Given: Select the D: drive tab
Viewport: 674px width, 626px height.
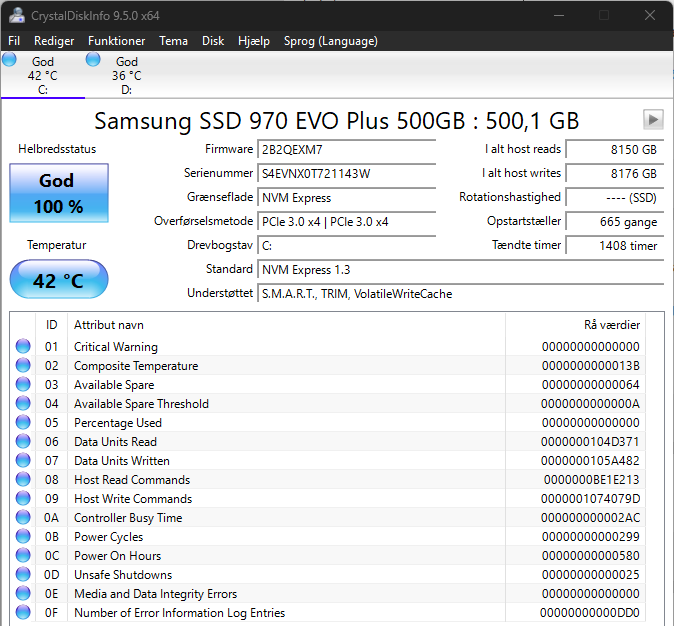Looking at the screenshot, I should tap(126, 75).
